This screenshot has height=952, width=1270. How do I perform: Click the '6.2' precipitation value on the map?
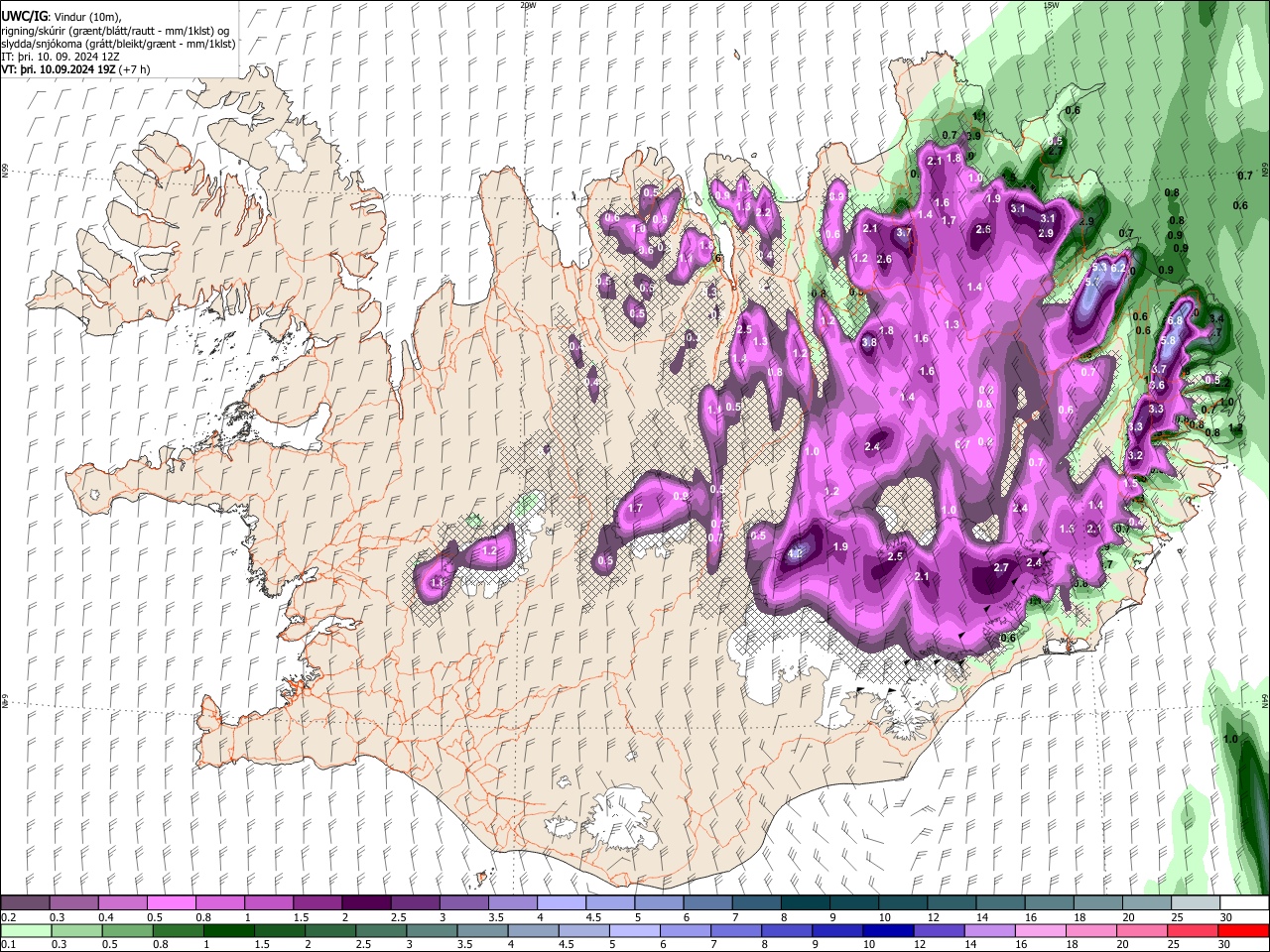pos(1117,268)
